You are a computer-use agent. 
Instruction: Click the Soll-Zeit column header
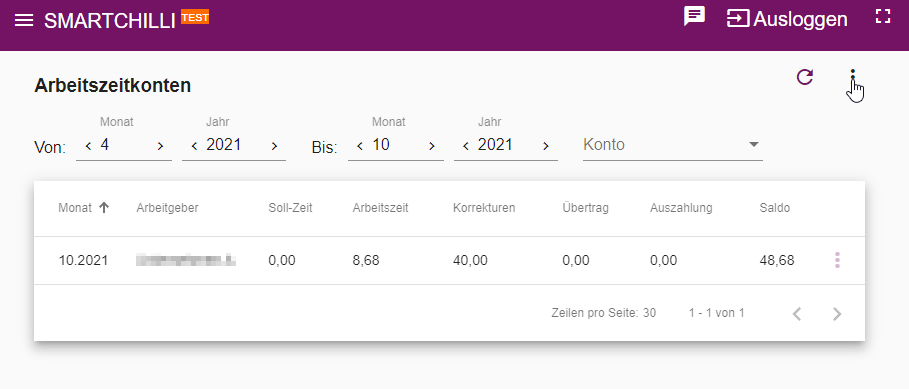tap(290, 208)
